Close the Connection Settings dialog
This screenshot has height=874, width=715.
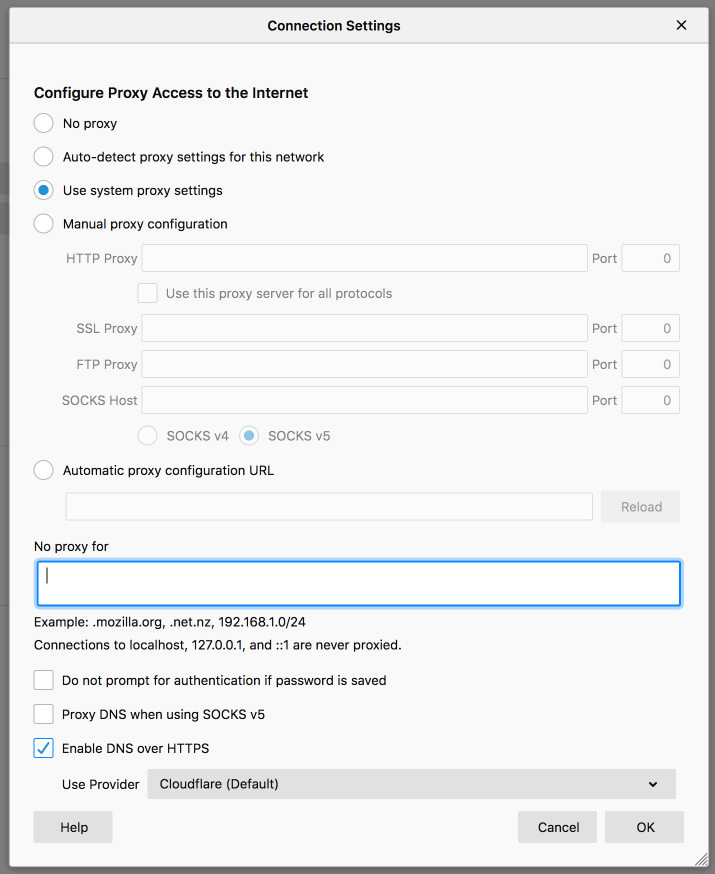[681, 25]
